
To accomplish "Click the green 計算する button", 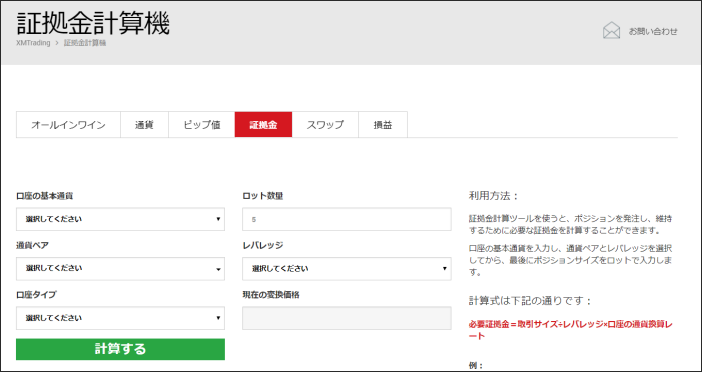I will coord(120,349).
